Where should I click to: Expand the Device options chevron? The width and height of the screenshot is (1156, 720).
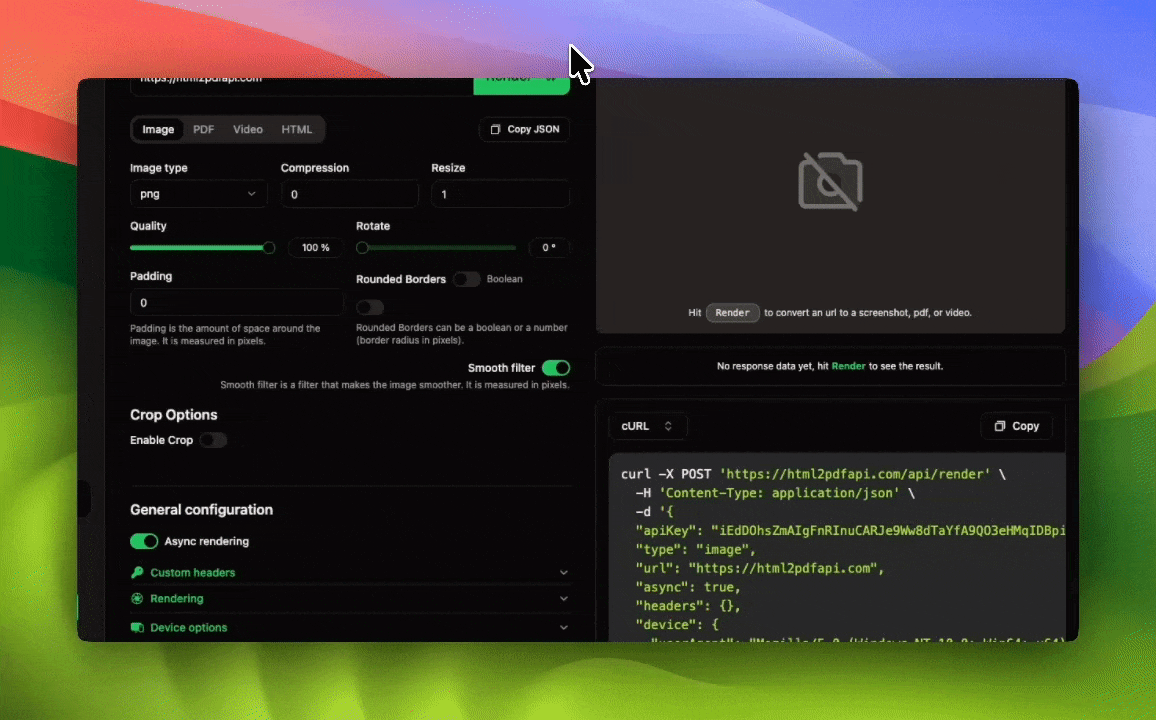563,628
